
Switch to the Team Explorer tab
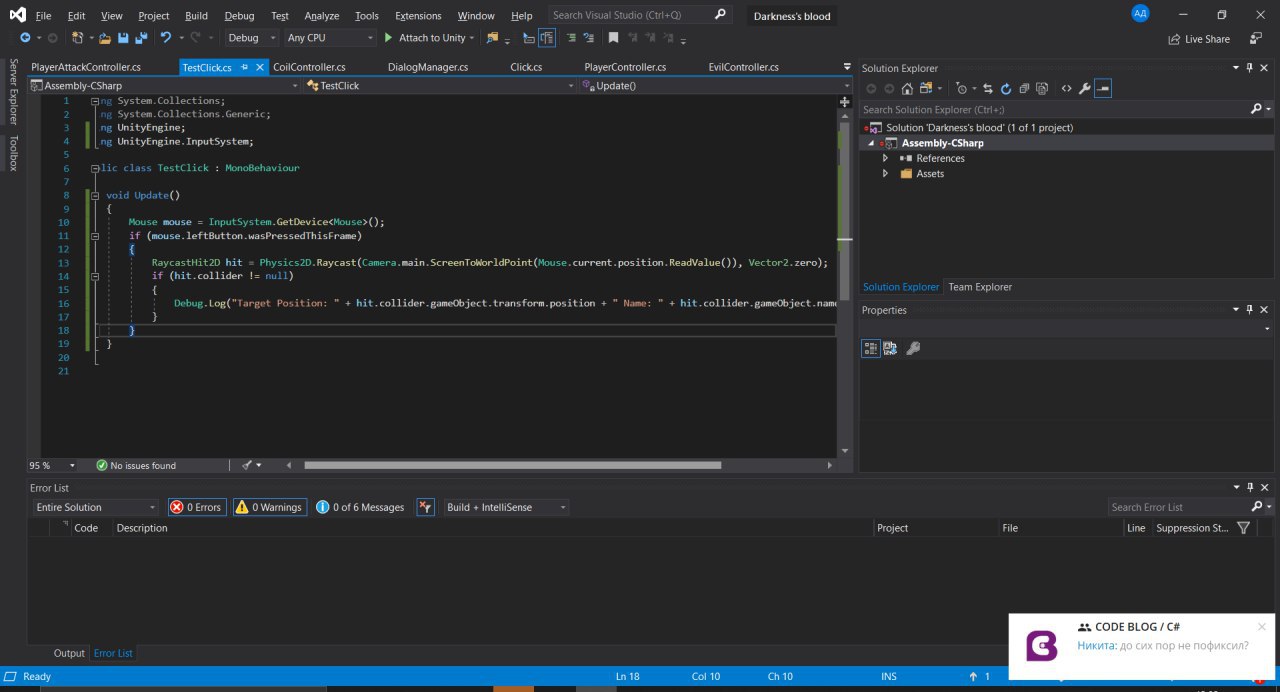(980, 287)
